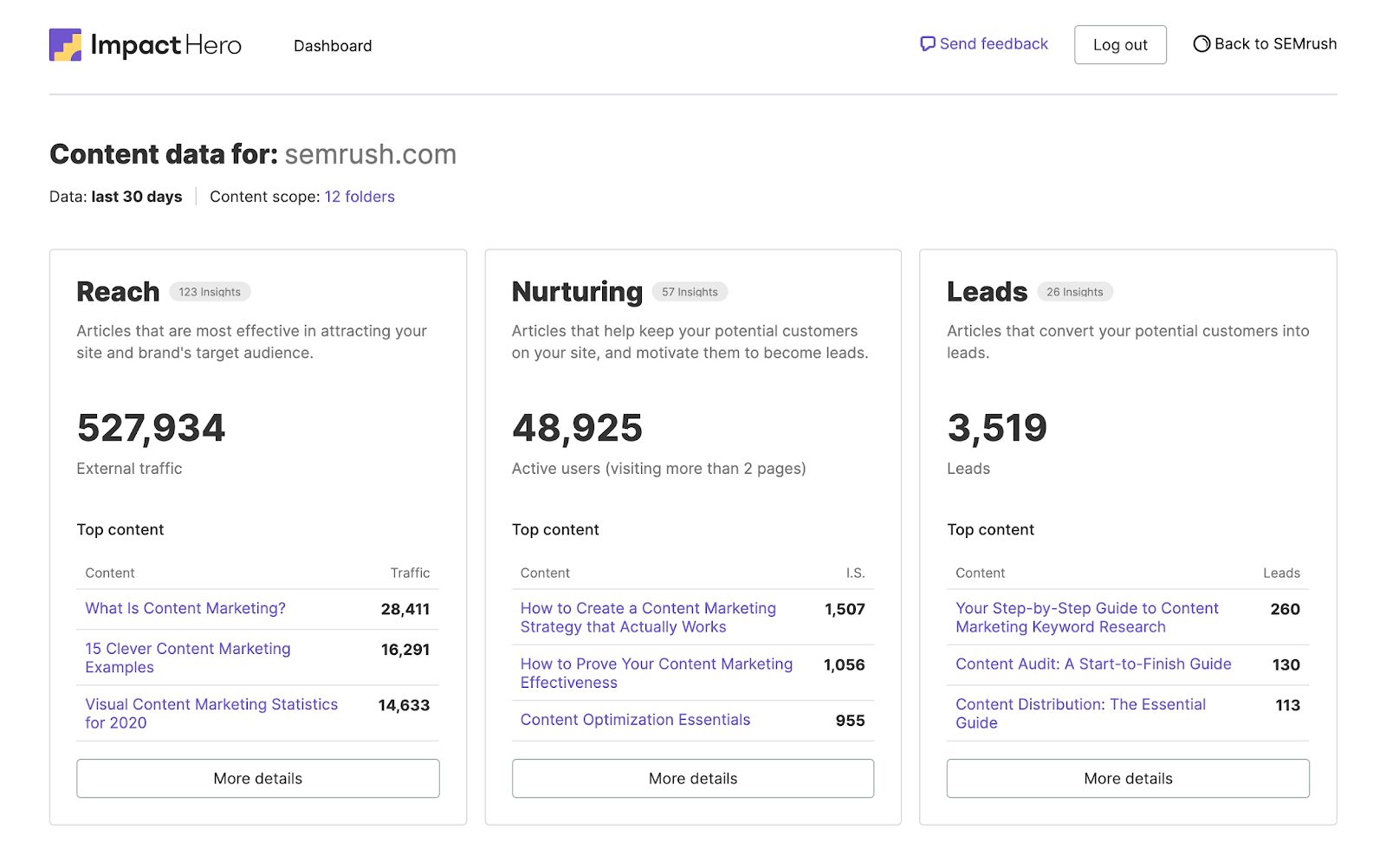The image size is (1386, 868).
Task: Click the ImpactHero brand name text
Action: tap(166, 45)
